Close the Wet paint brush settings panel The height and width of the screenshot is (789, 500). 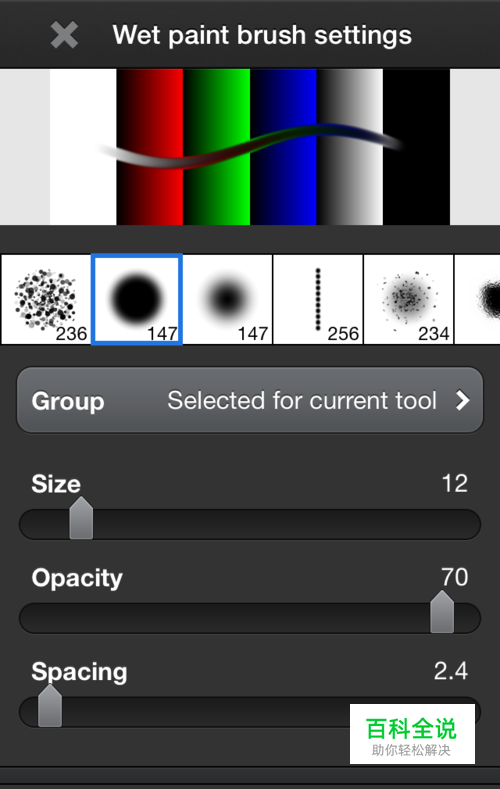pyautogui.click(x=64, y=35)
